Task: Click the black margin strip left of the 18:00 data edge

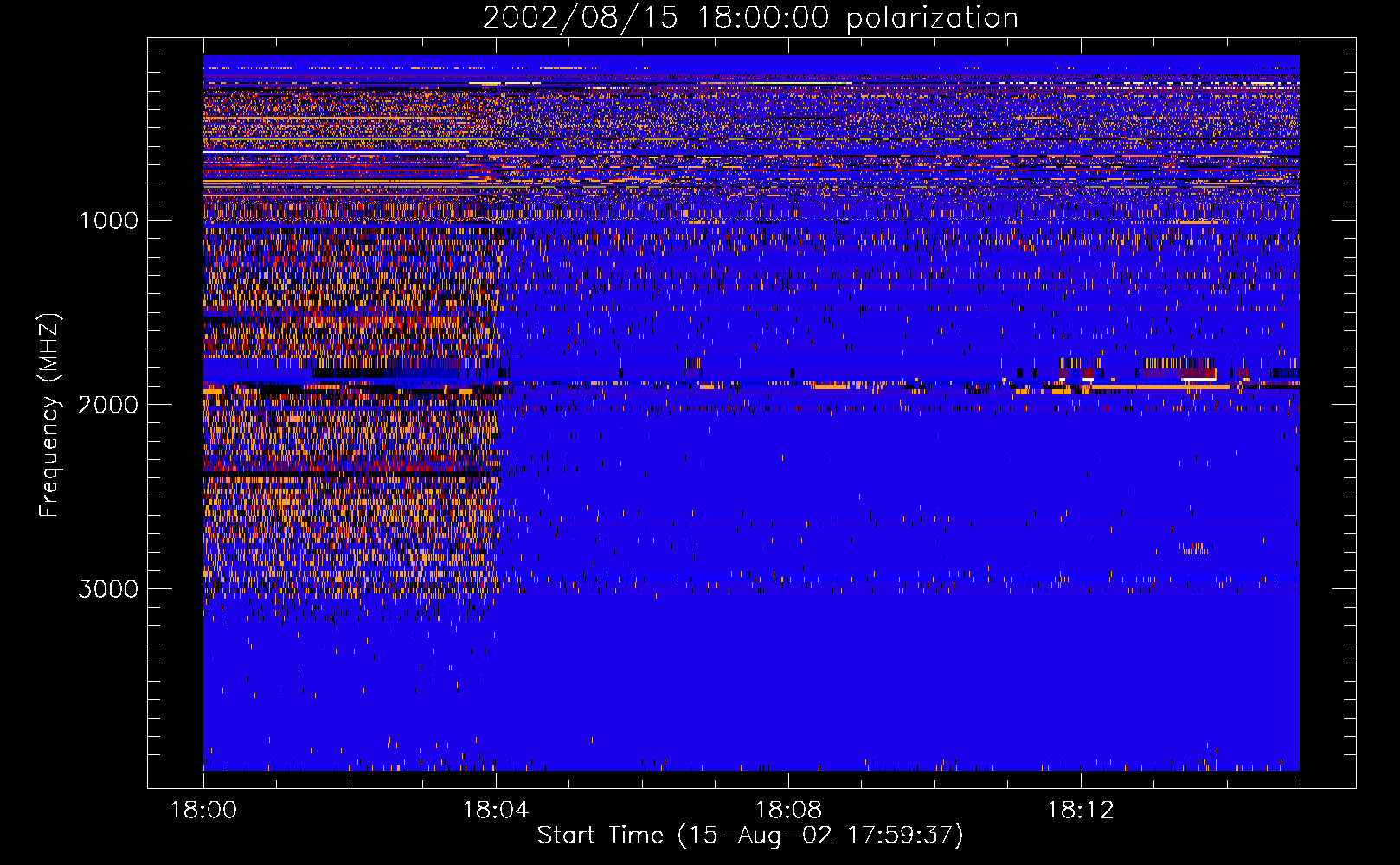Action: tap(176, 413)
